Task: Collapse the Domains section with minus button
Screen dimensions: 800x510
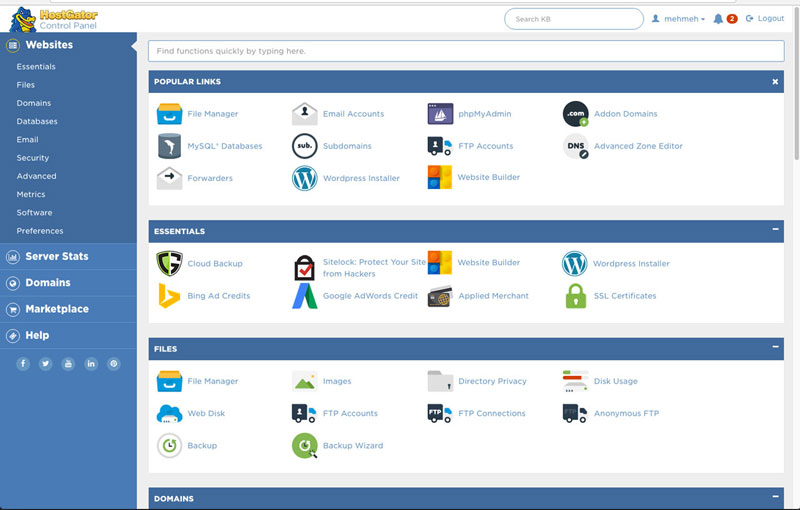Action: click(775, 496)
